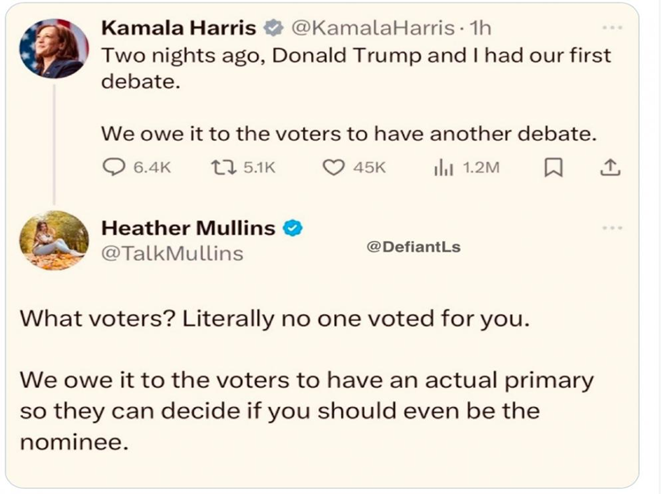Image resolution: width=661 pixels, height=494 pixels.
Task: Visit the @KamalaHarris handle link
Action: coord(361,29)
